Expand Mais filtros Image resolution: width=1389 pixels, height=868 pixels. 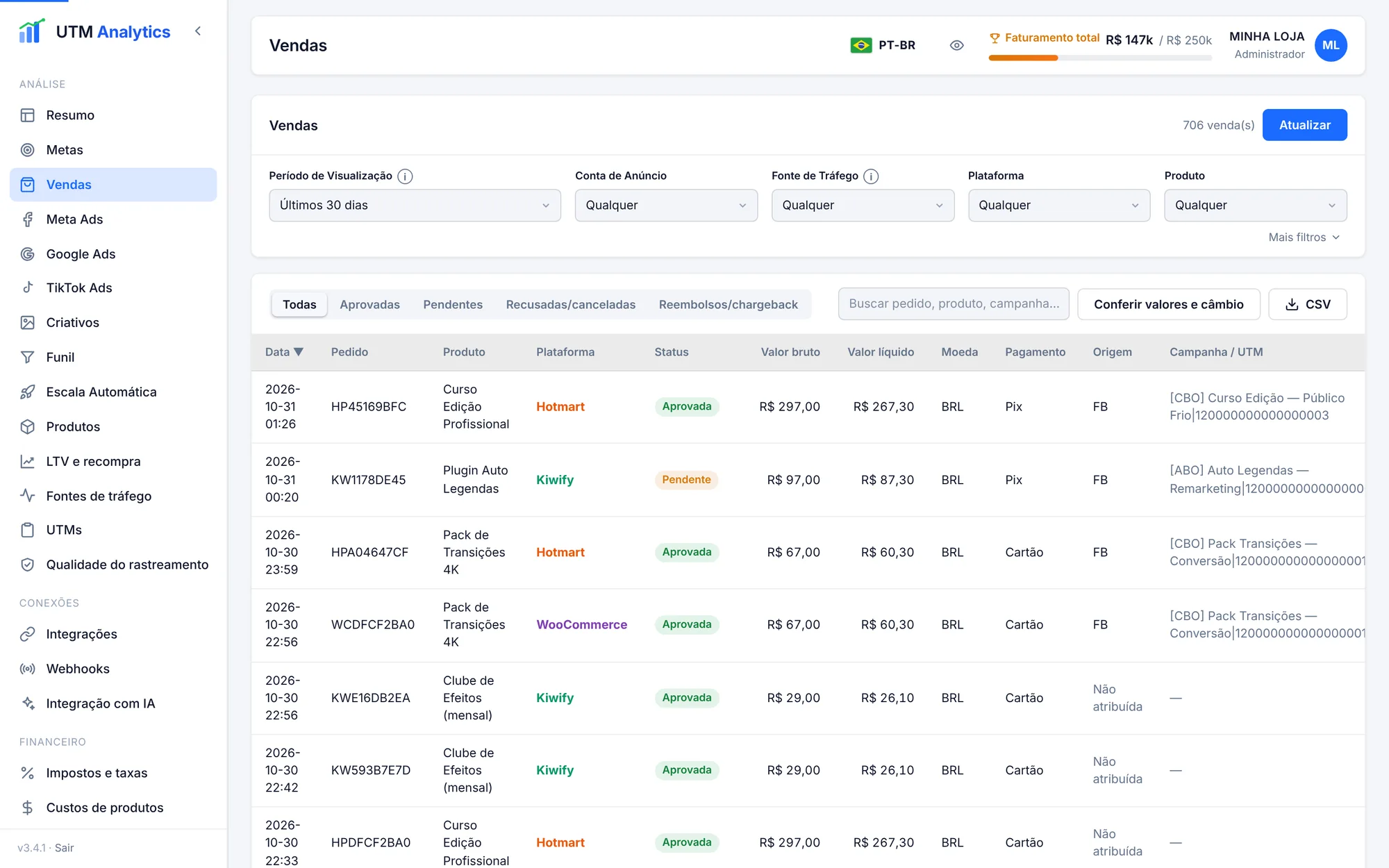[x=1304, y=237]
